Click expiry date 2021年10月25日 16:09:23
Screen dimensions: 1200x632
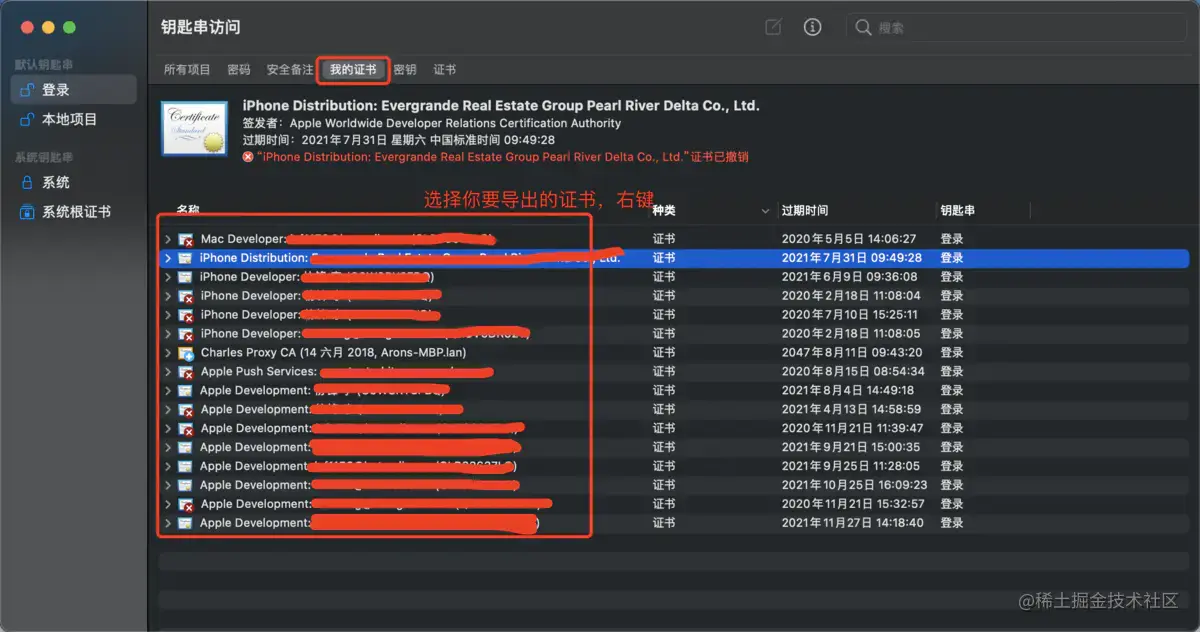[x=856, y=486]
